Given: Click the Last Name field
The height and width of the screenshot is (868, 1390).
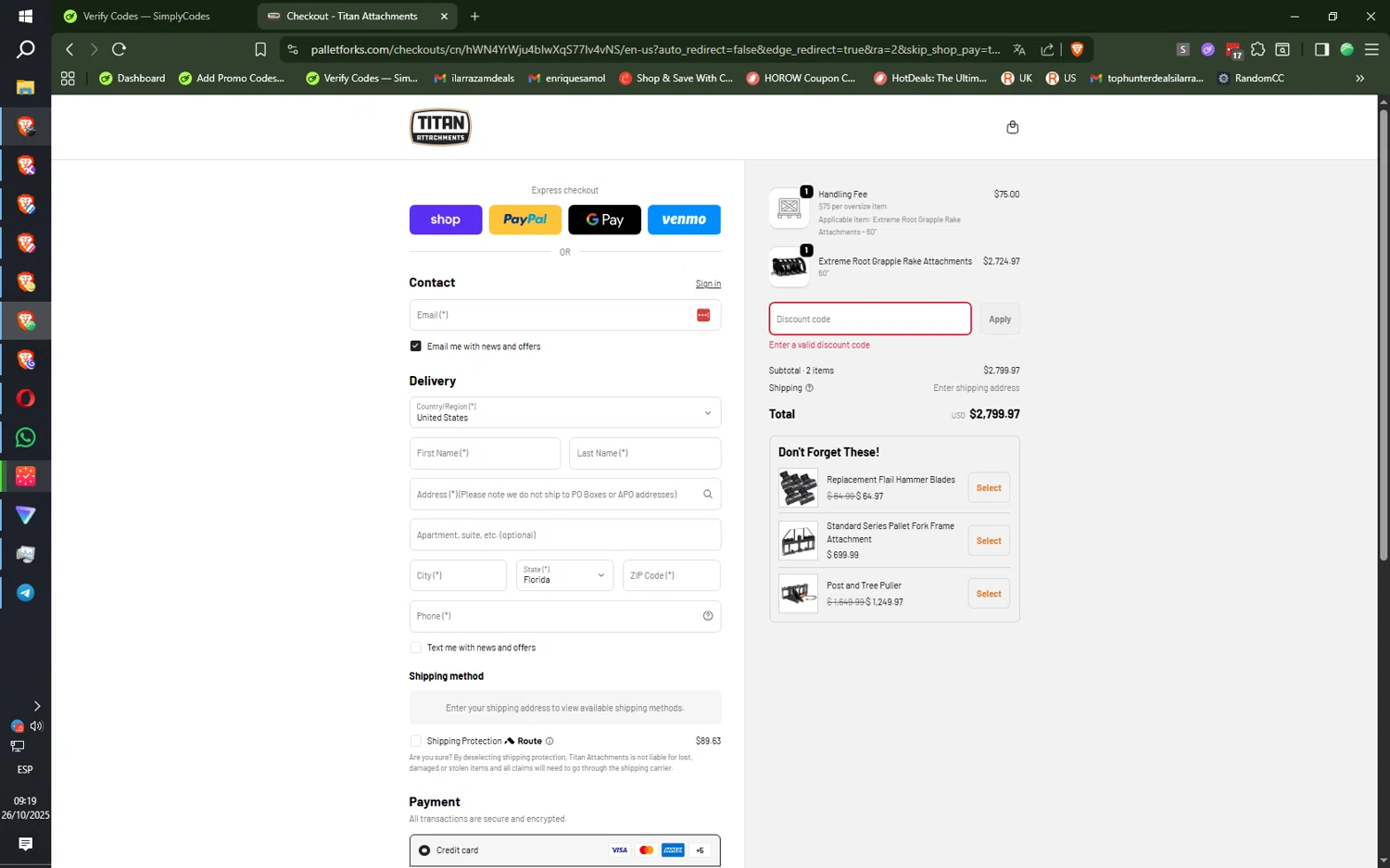Looking at the screenshot, I should pos(645,453).
